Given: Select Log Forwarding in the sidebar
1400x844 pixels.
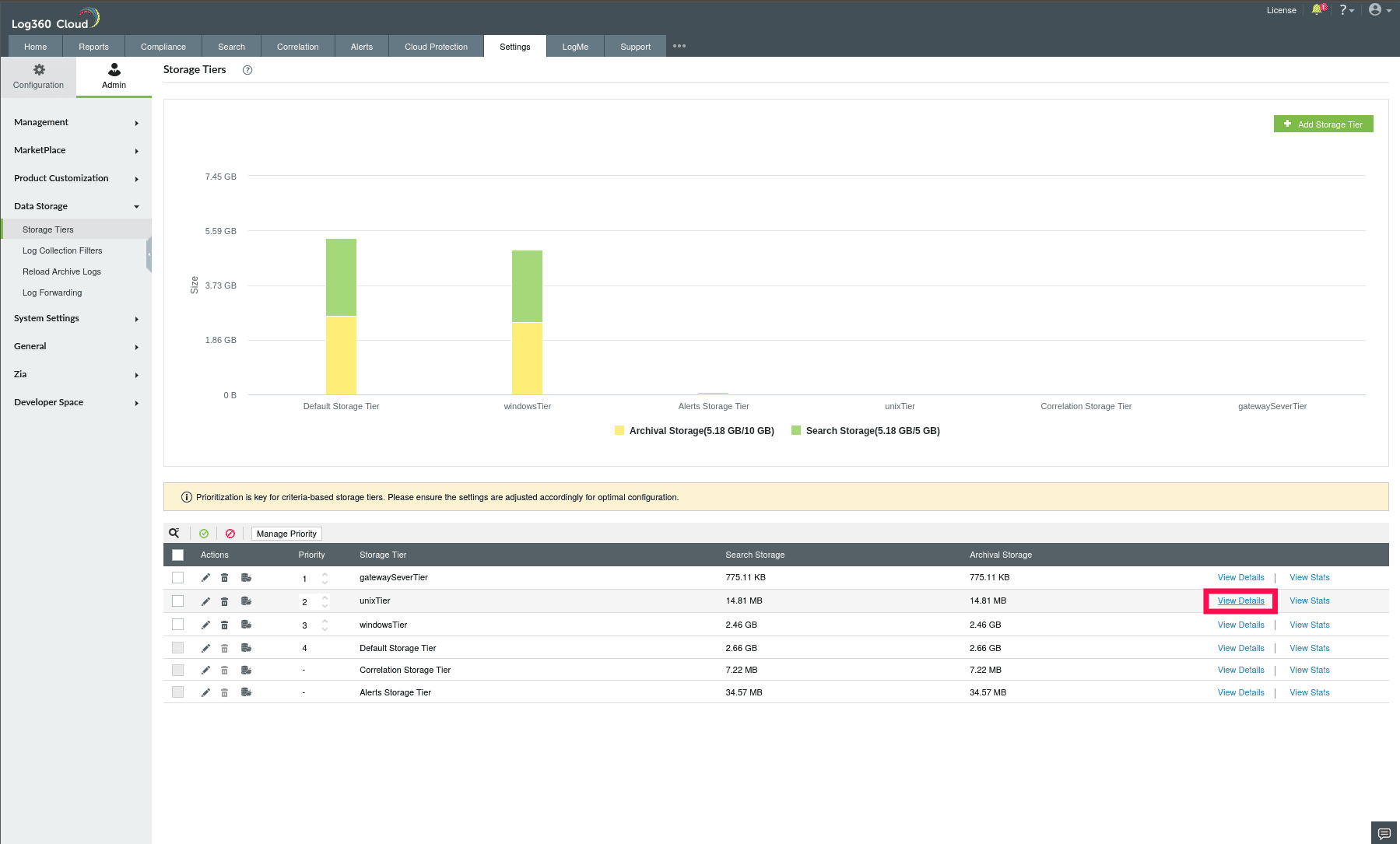Looking at the screenshot, I should [x=52, y=292].
